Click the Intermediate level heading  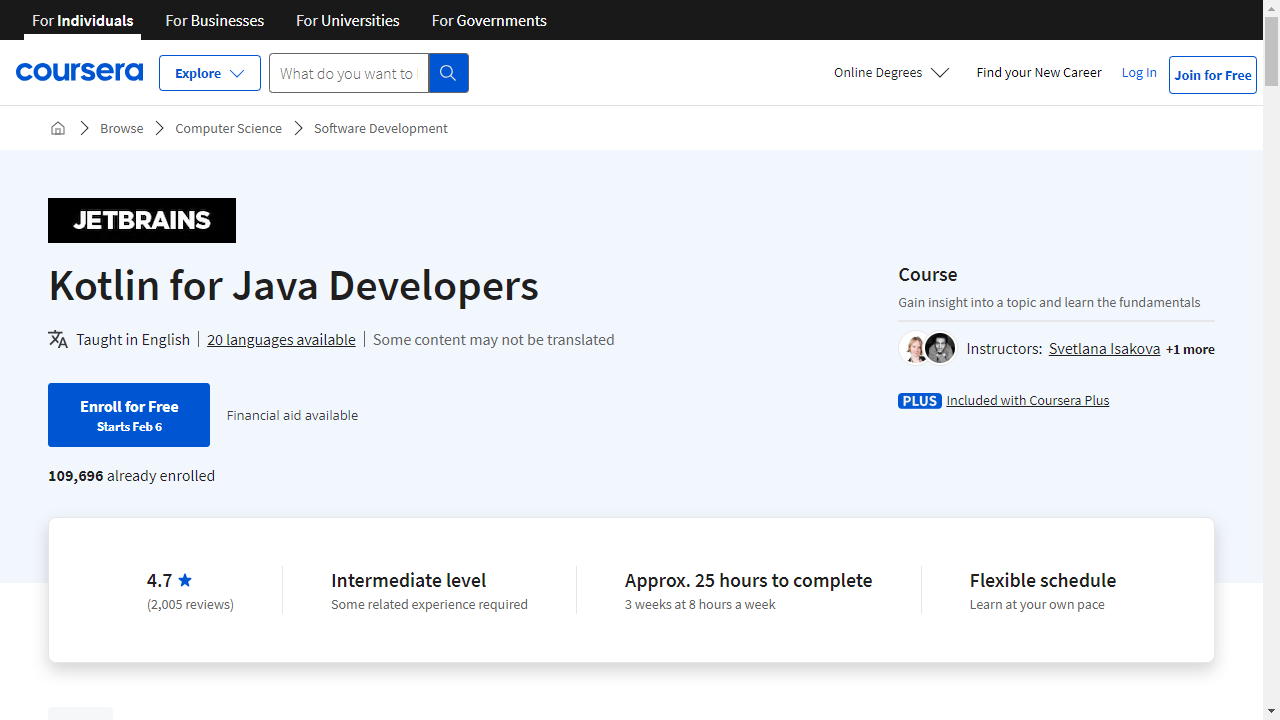pyautogui.click(x=408, y=580)
